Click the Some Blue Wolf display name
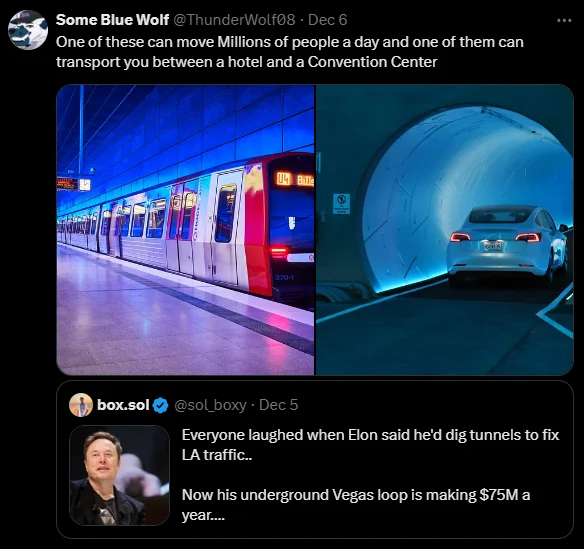584x549 pixels. 112,20
